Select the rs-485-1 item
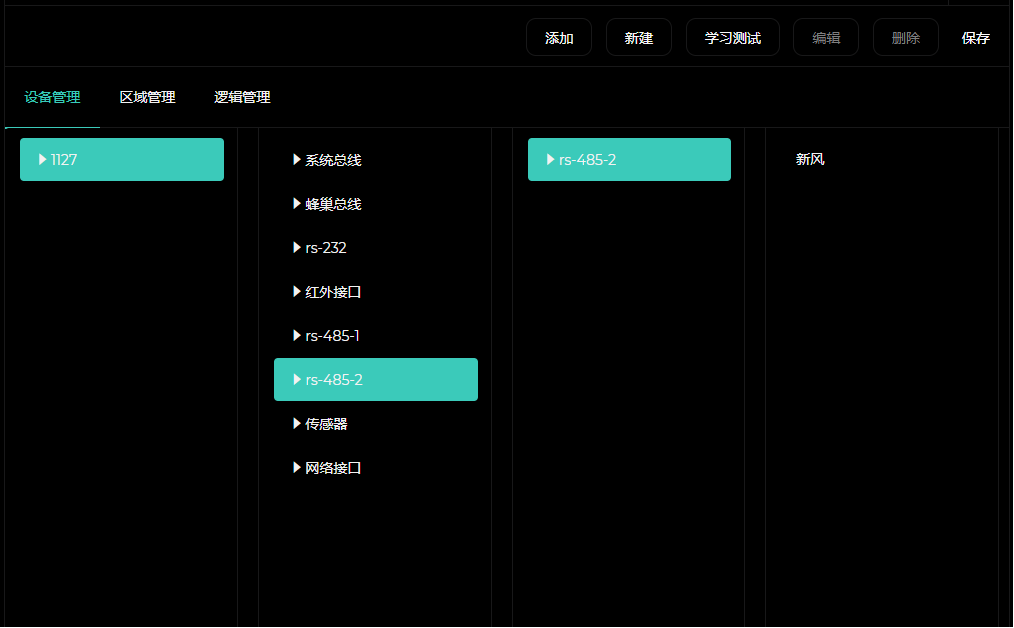Viewport: 1014px width, 628px height. point(376,335)
